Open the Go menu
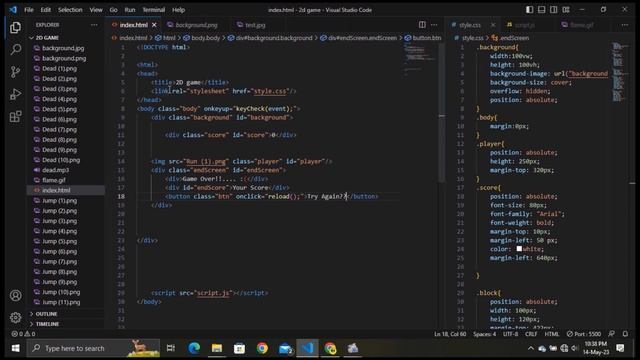This screenshot has width=640, height=360. [x=113, y=9]
